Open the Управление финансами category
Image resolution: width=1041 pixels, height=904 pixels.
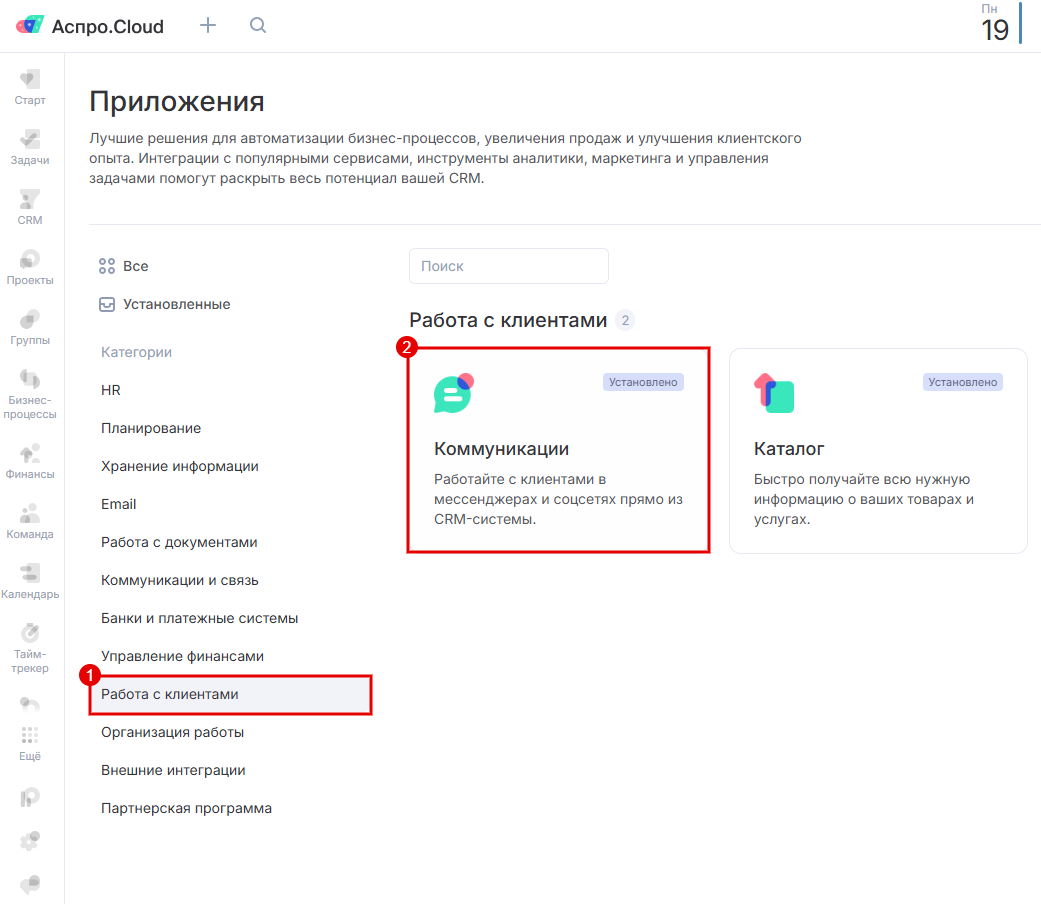[x=182, y=656]
